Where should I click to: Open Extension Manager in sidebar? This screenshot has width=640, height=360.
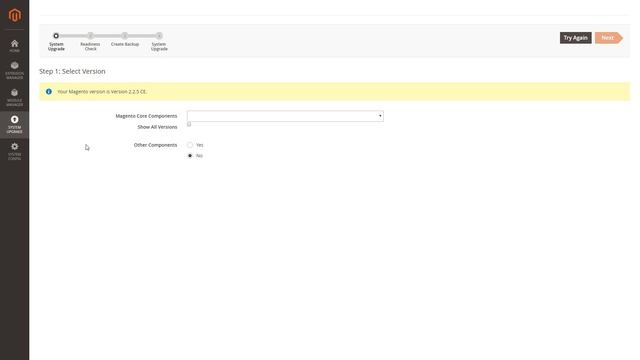pos(14,70)
